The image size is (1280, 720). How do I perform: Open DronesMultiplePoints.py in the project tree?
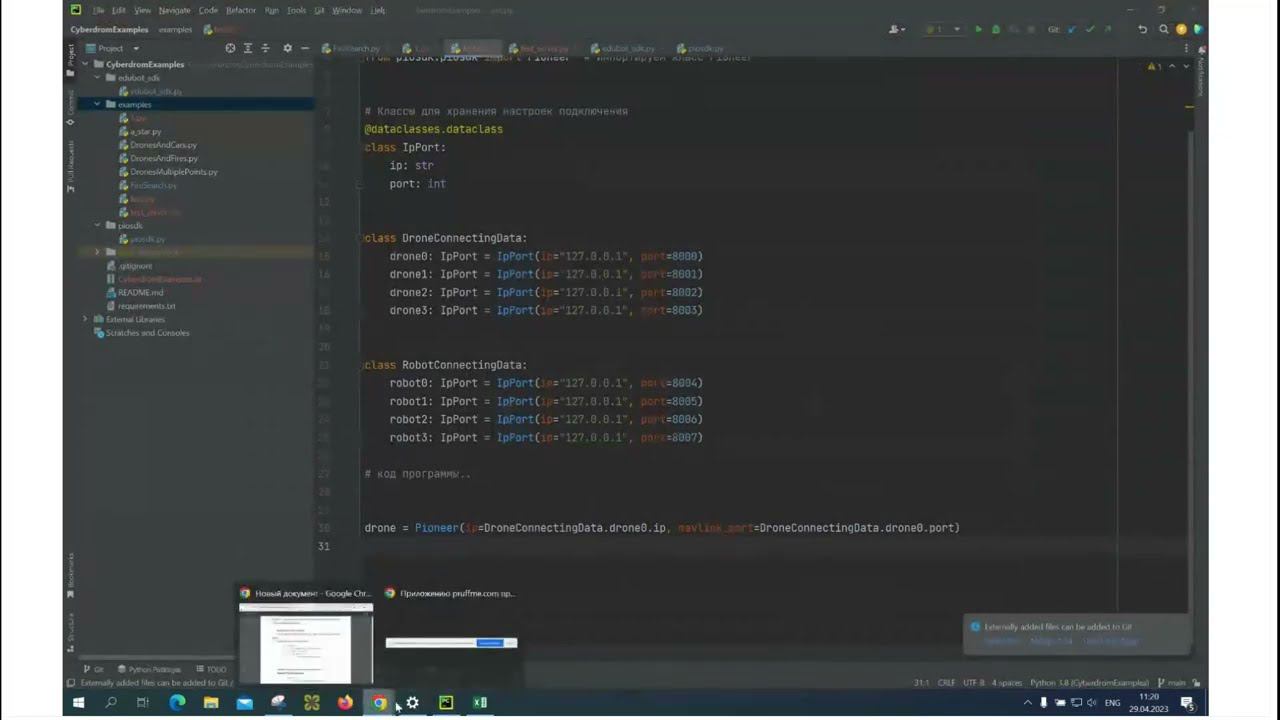pyautogui.click(x=173, y=172)
